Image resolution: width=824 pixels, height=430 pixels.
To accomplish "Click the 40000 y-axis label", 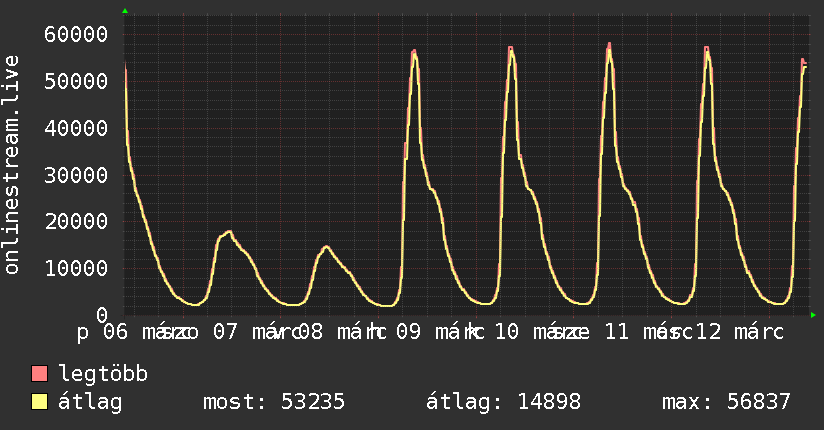I will [x=76, y=128].
